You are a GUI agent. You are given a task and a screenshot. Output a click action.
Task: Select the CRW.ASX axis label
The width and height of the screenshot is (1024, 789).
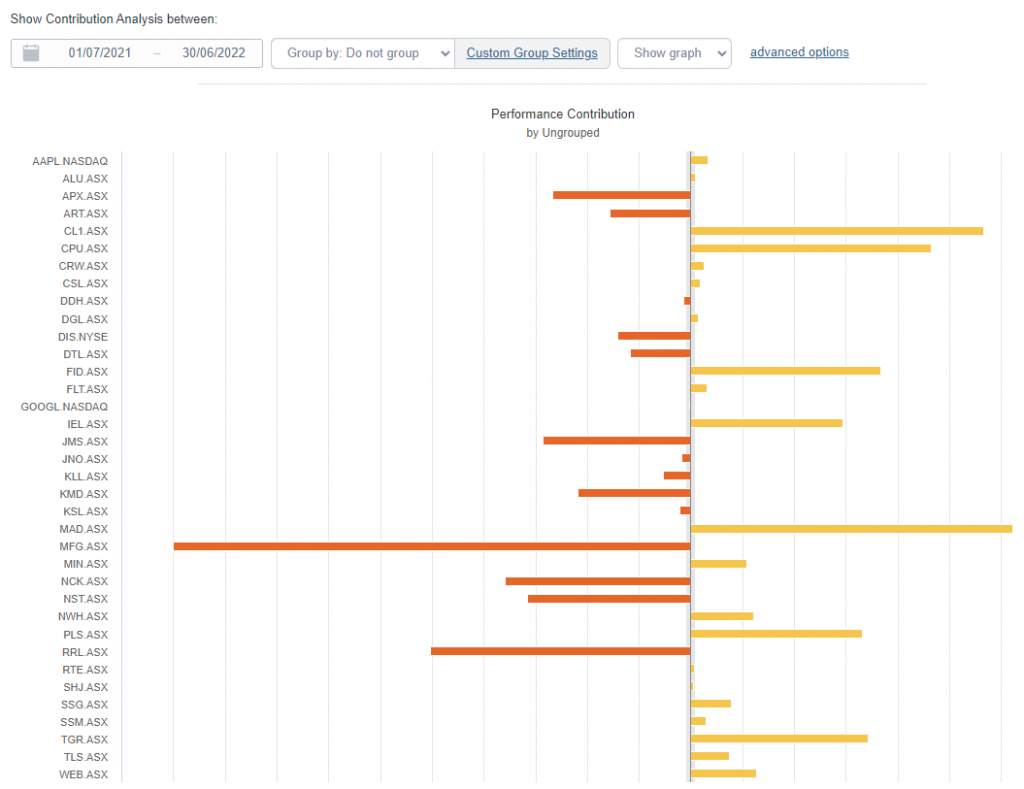click(83, 266)
